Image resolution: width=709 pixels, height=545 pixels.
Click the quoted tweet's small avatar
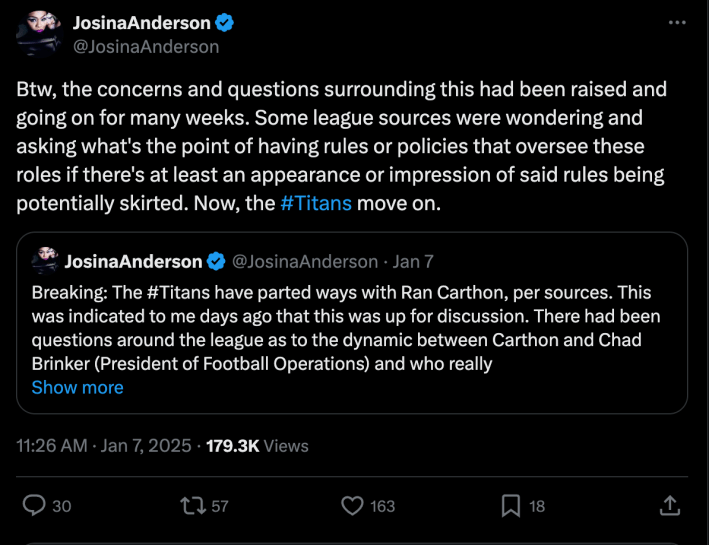(44, 262)
